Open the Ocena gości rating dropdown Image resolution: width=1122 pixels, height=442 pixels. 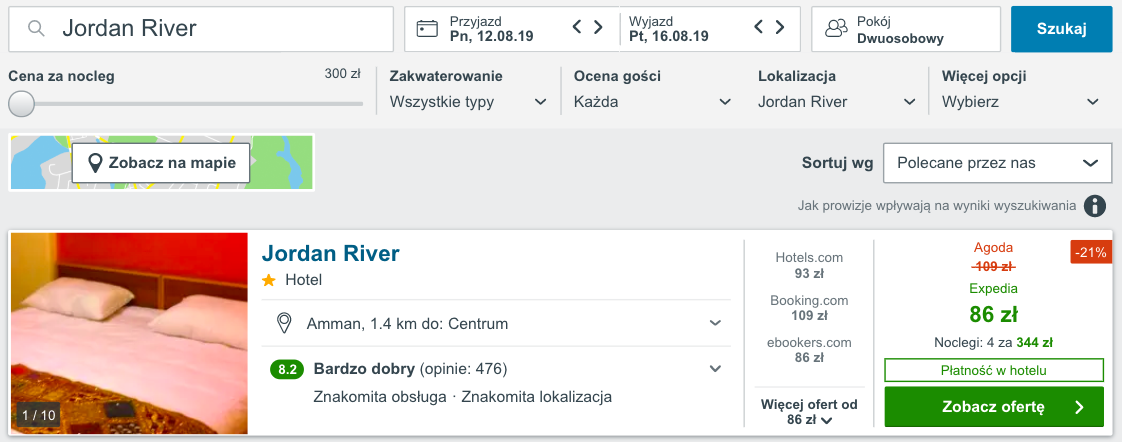653,102
